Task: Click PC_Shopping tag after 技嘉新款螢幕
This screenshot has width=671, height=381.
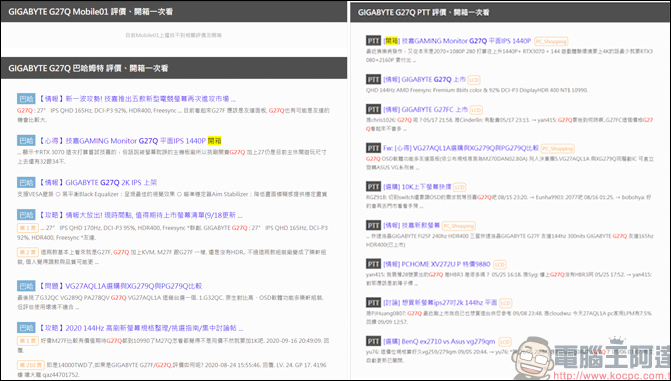Action: tap(459, 226)
